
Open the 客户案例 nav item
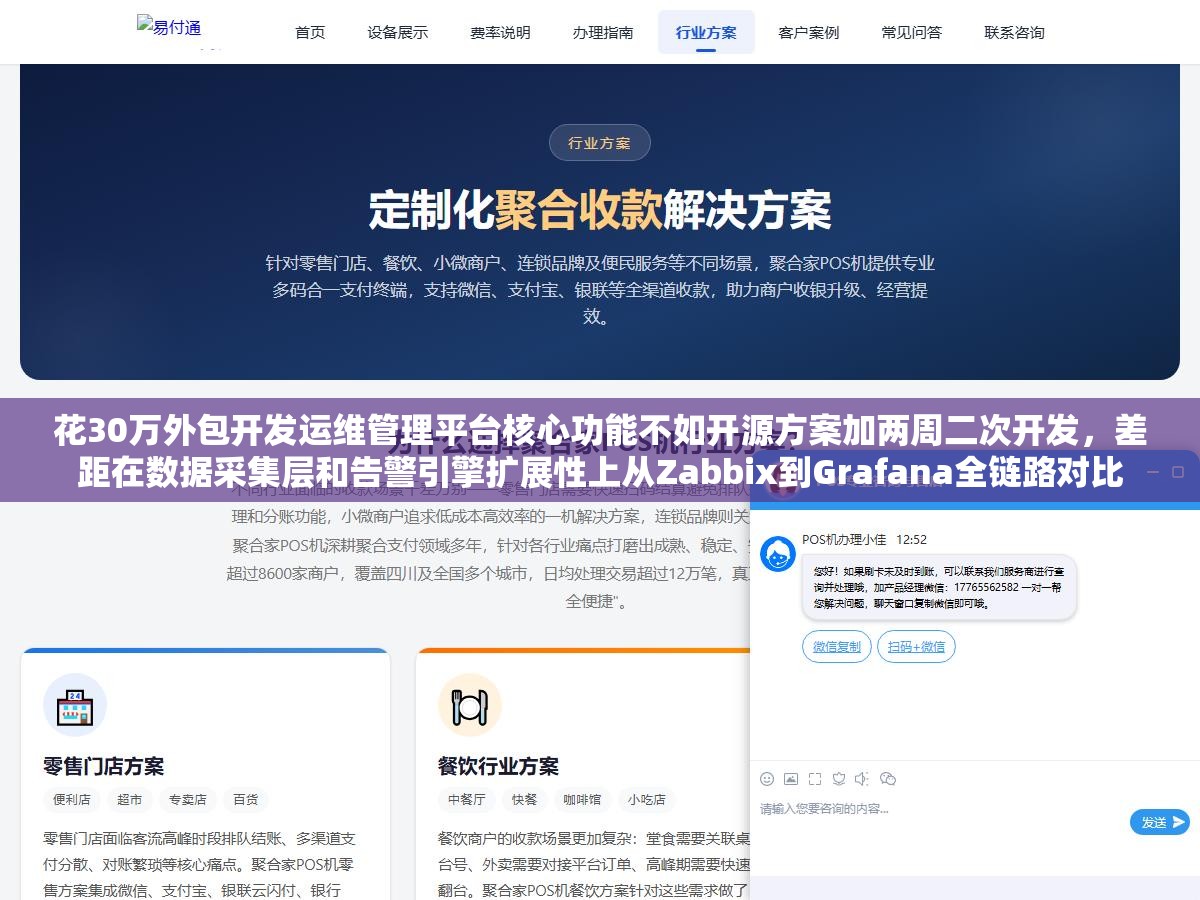pyautogui.click(x=809, y=32)
